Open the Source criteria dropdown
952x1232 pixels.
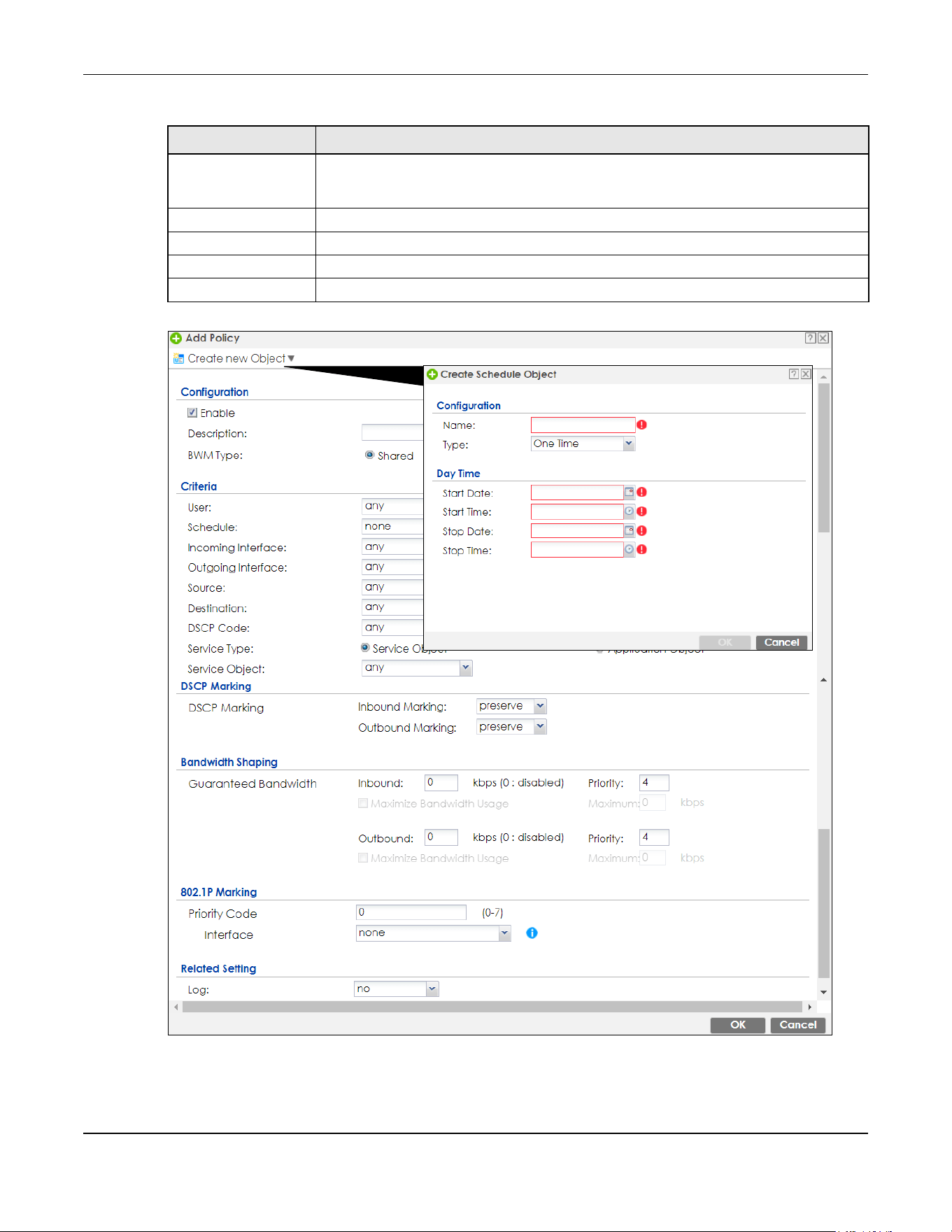[x=392, y=587]
